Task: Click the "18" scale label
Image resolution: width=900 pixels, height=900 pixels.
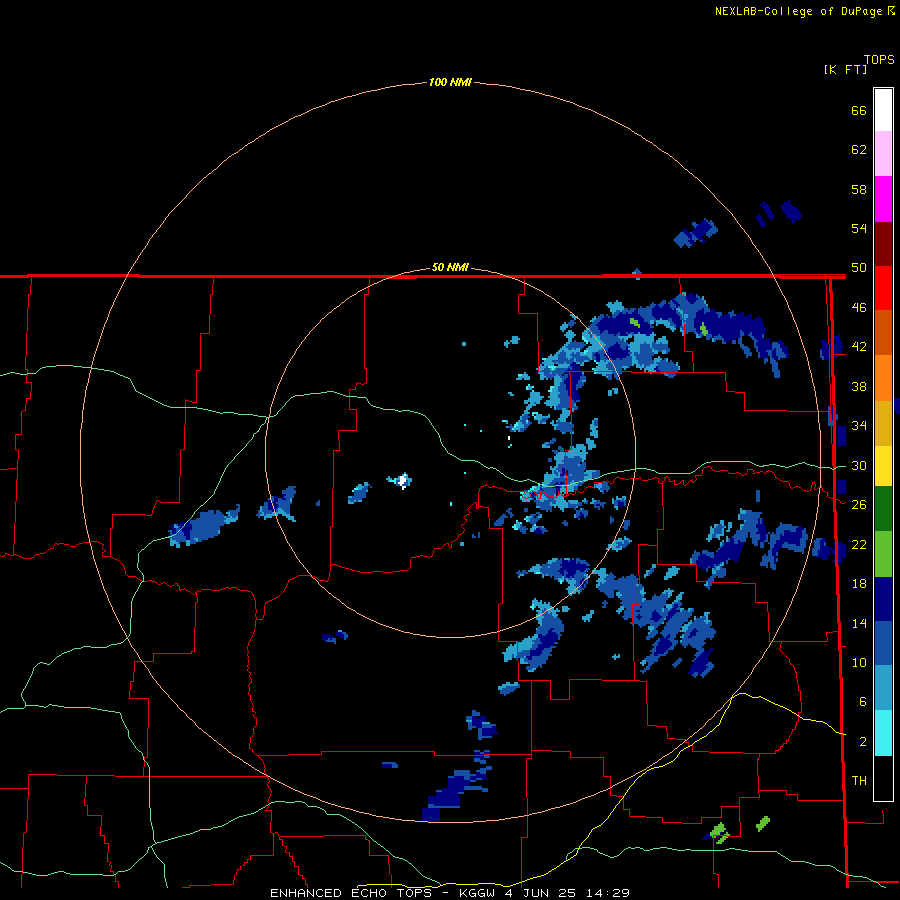Action: pos(859,584)
